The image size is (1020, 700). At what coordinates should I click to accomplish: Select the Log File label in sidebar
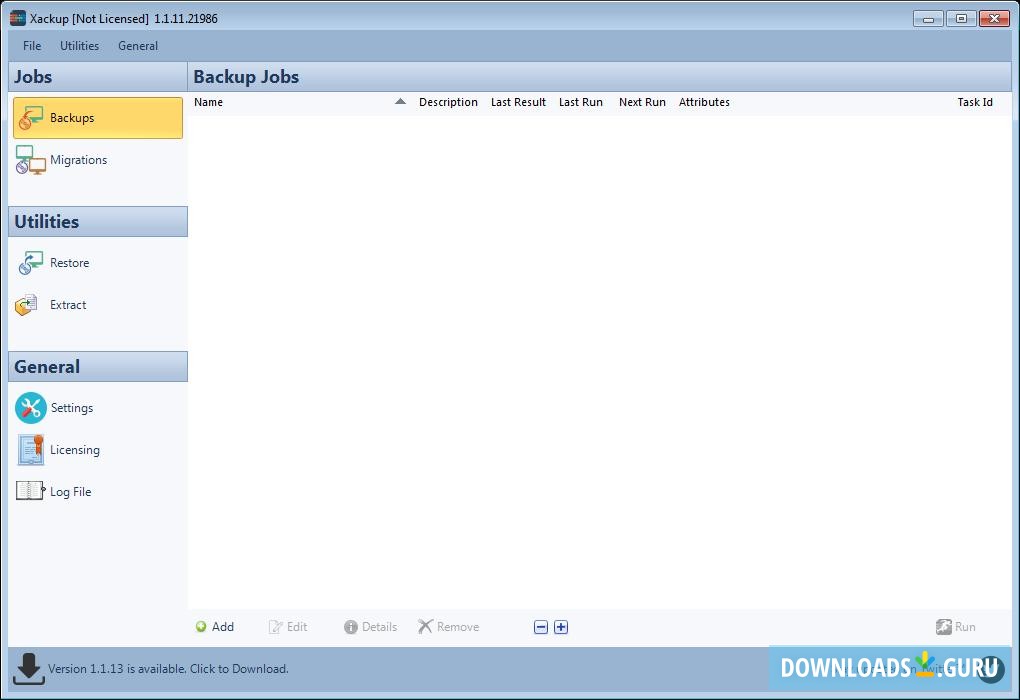click(70, 492)
